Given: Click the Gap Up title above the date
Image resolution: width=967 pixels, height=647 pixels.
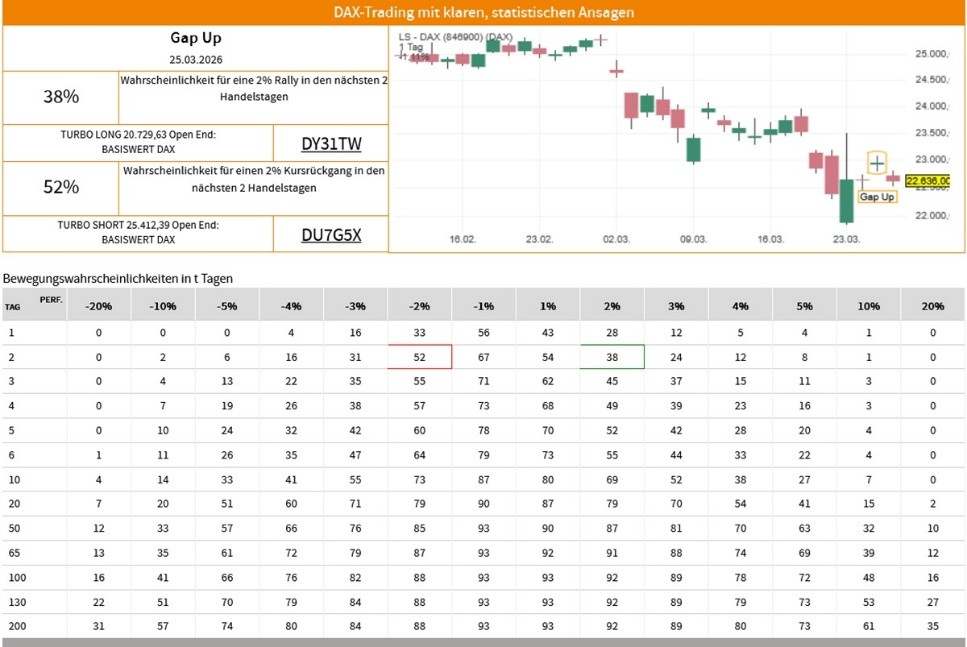Looking at the screenshot, I should (194, 39).
